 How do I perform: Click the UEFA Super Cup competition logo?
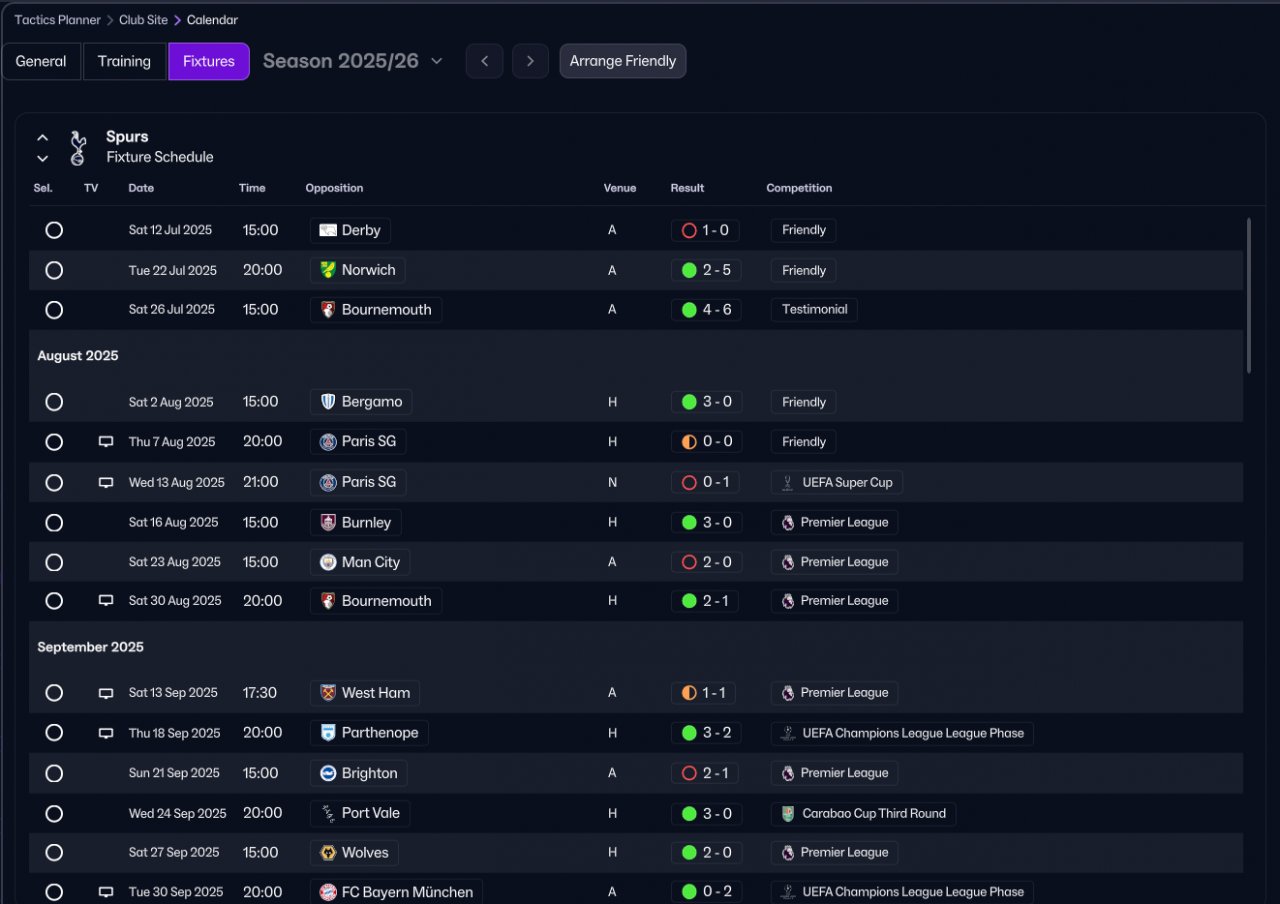(x=788, y=483)
